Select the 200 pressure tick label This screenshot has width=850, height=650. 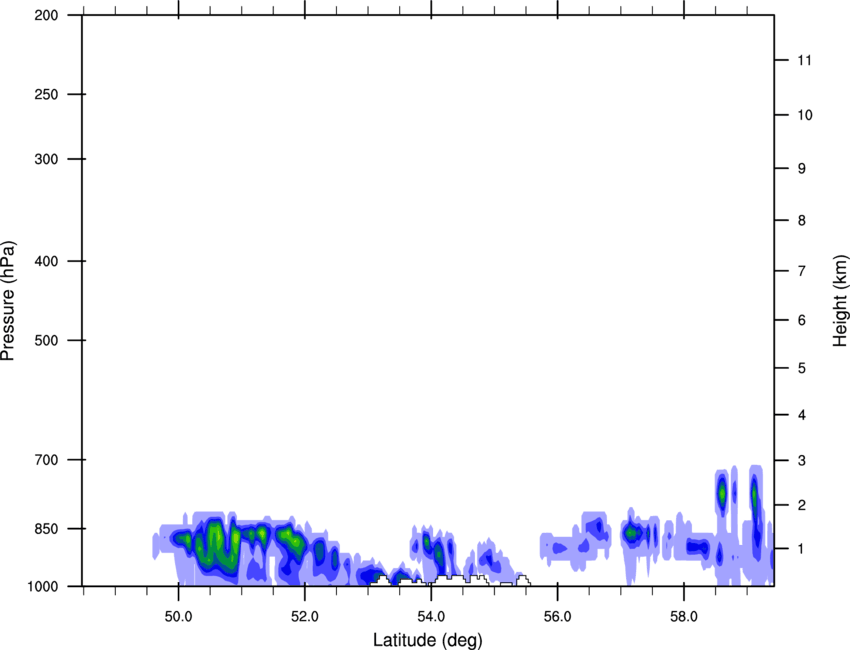tap(46, 15)
